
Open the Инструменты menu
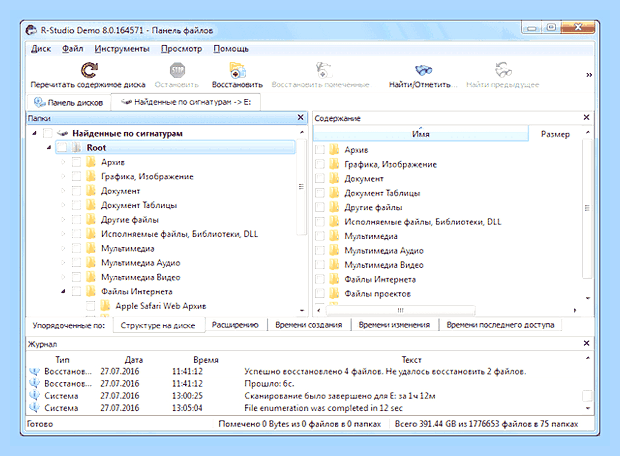tap(122, 49)
